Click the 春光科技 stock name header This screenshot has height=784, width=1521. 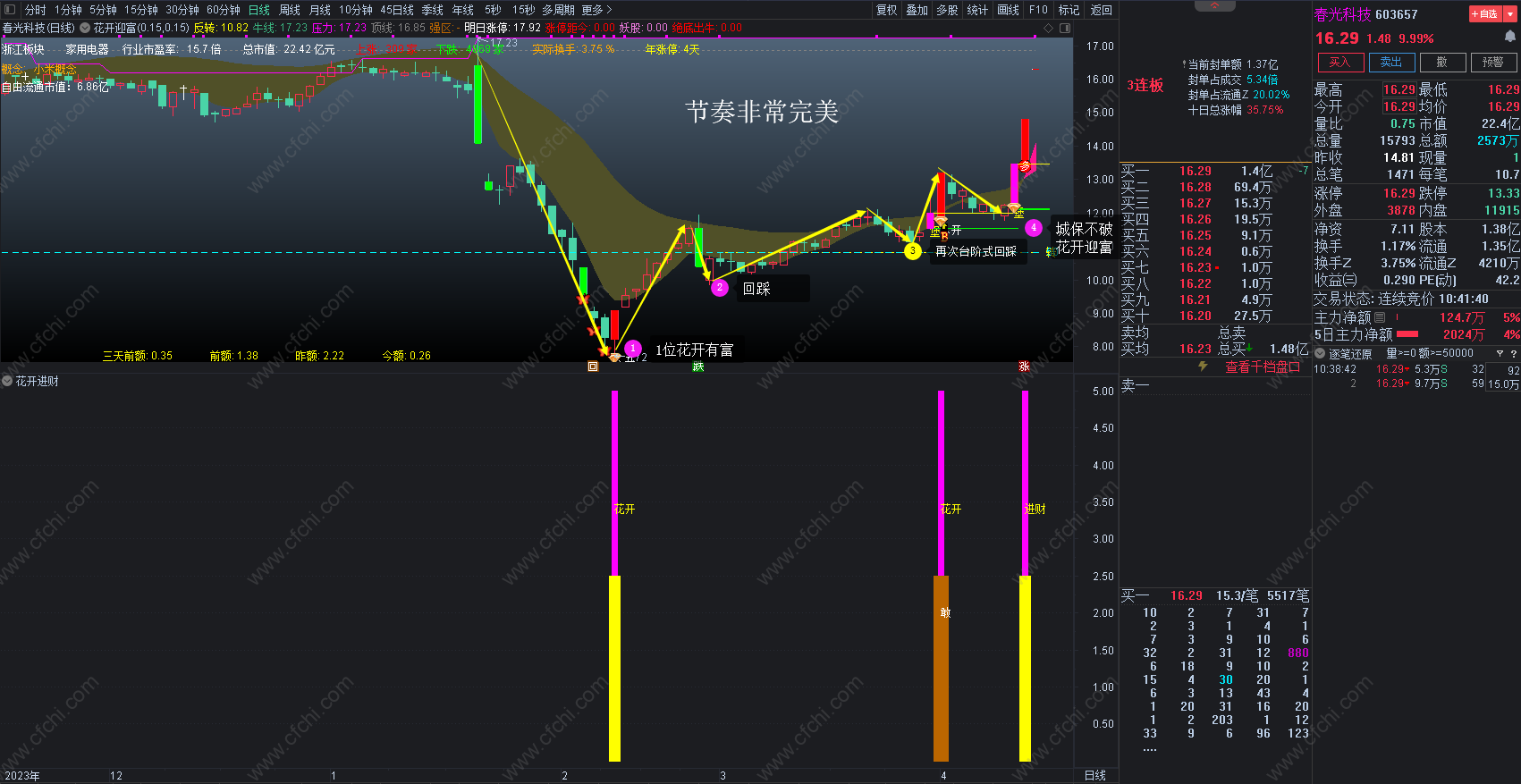click(x=1342, y=14)
